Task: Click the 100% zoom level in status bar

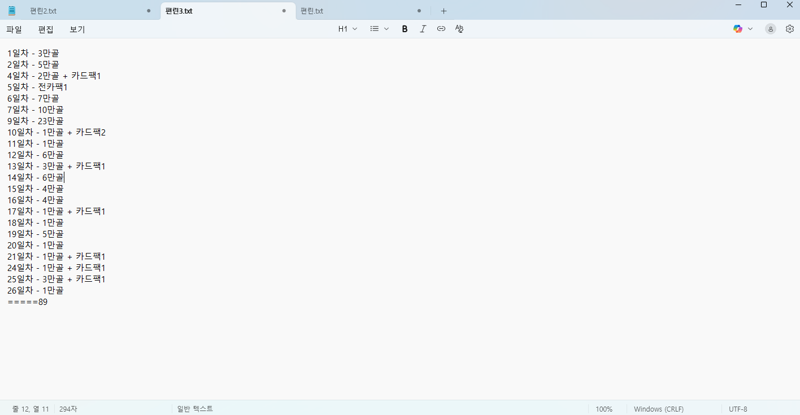Action: click(x=604, y=409)
